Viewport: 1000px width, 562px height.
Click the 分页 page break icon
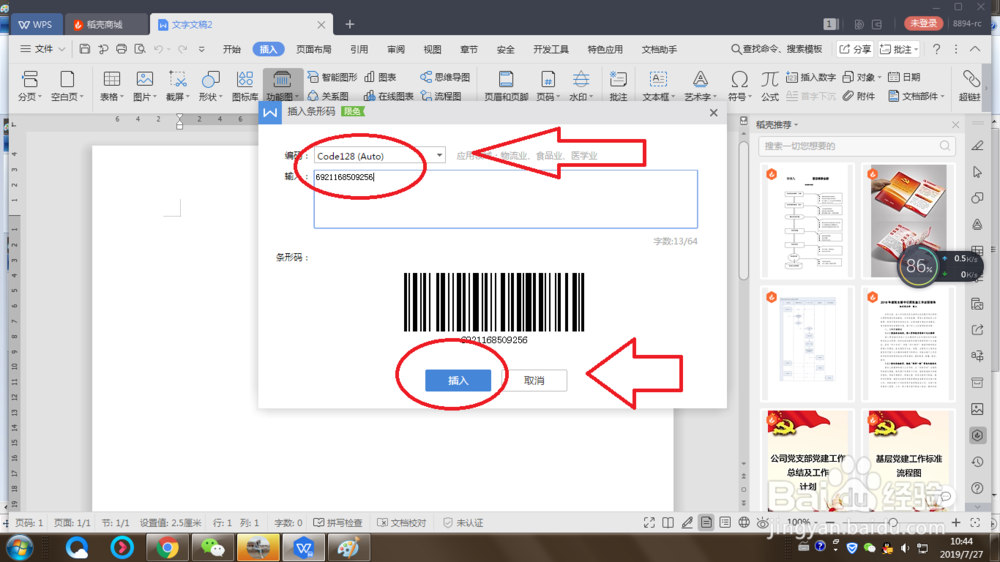(x=29, y=85)
